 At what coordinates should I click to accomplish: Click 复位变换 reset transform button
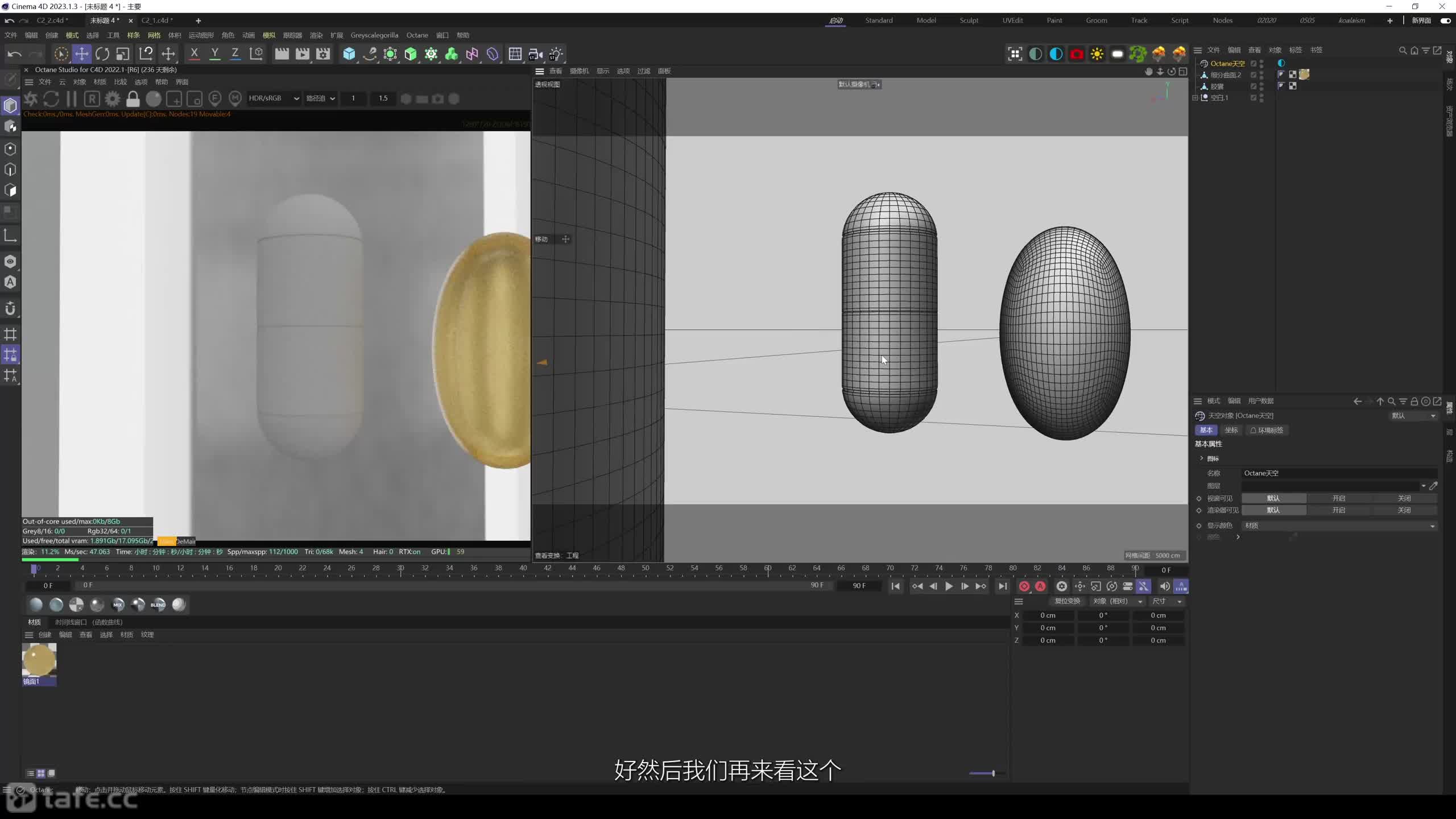coord(1067,601)
